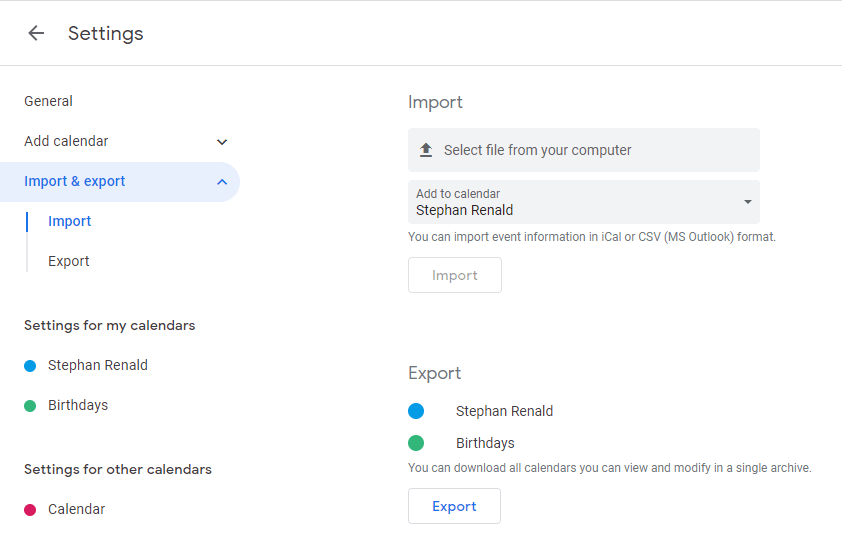Screen dimensions: 842x537
Task: Click blue circle in Export section
Action: pyautogui.click(x=416, y=411)
